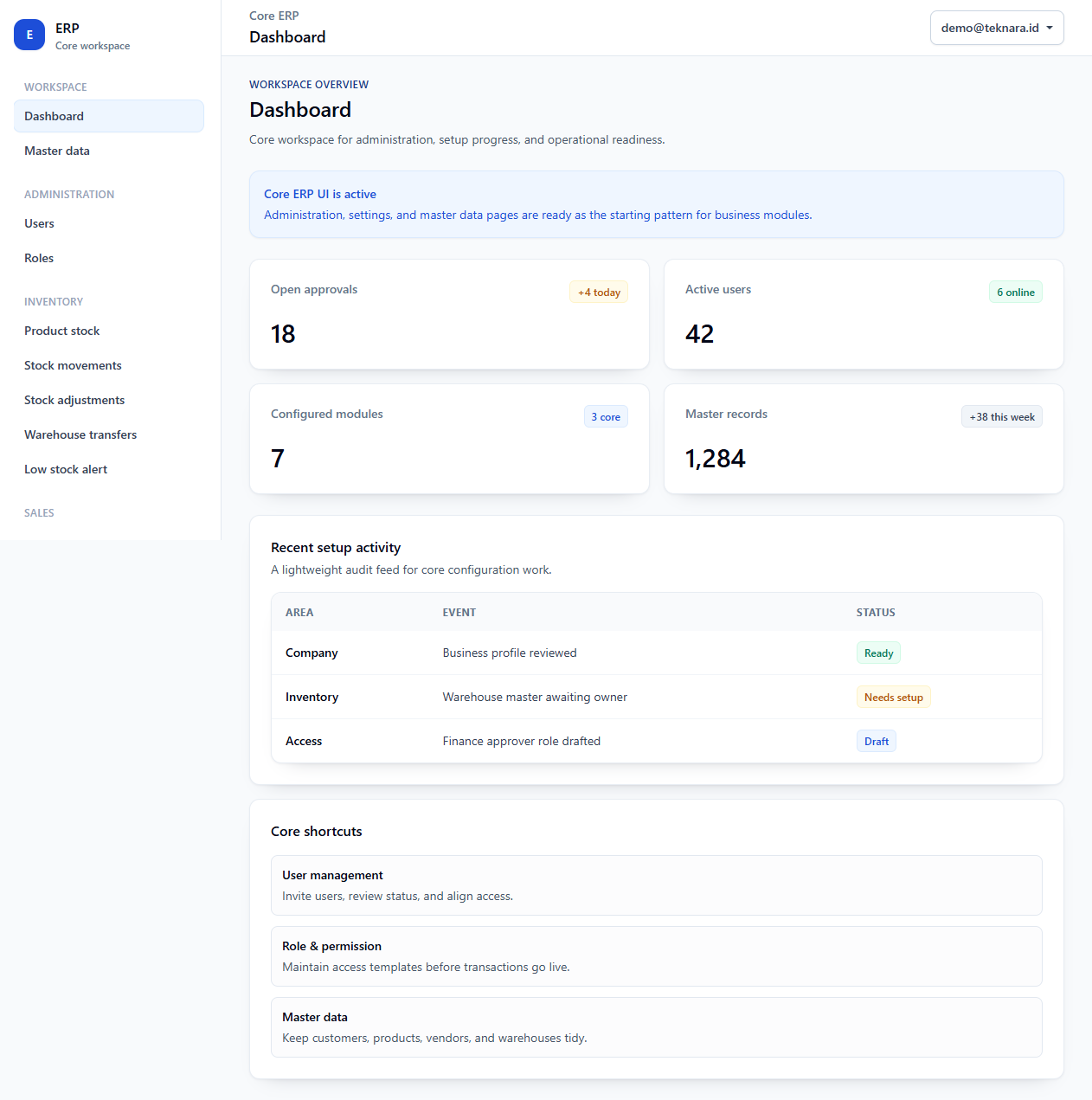
Task: Select Low stock alert in the sidebar
Action: [x=109, y=469]
